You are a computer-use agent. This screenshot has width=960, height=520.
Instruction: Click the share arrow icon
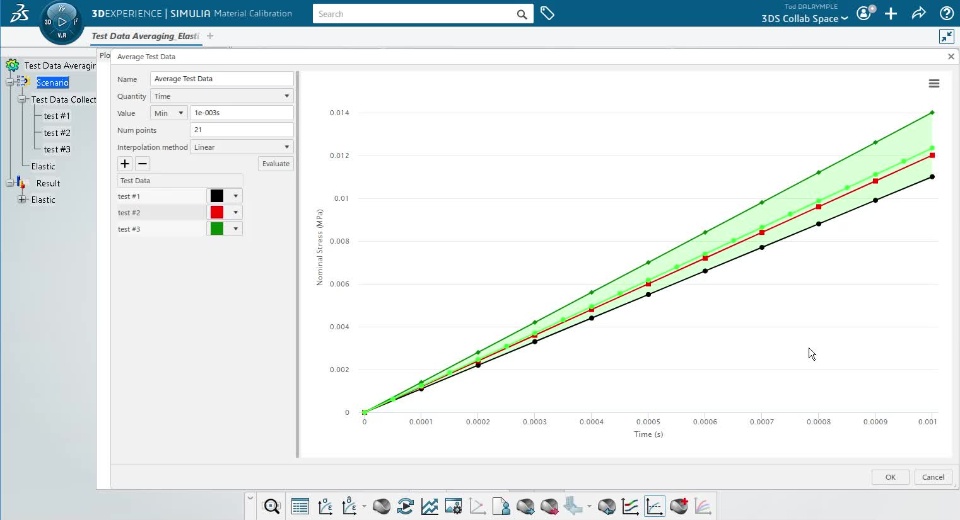pyautogui.click(x=918, y=13)
